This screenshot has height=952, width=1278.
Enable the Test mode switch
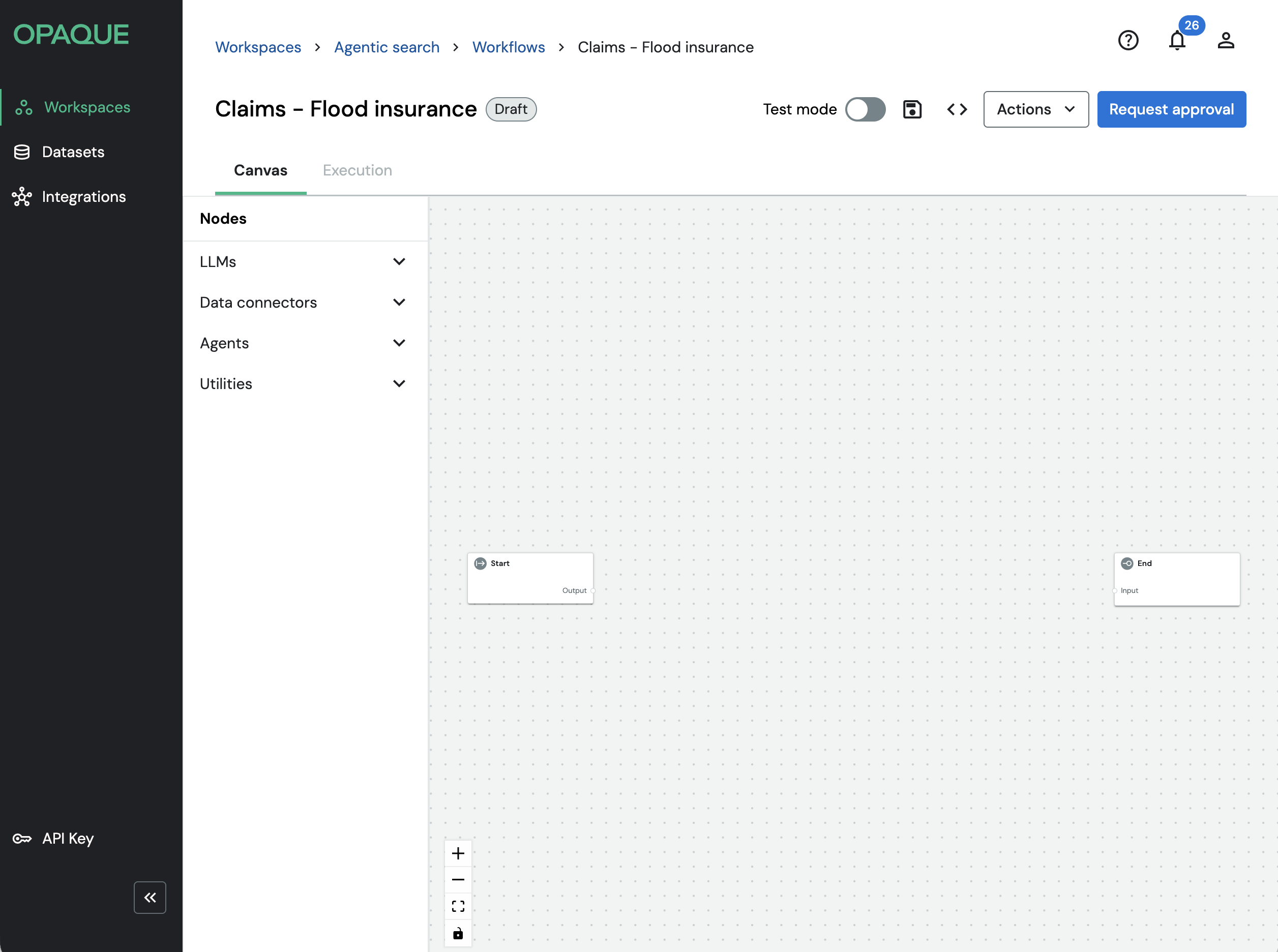(x=865, y=109)
